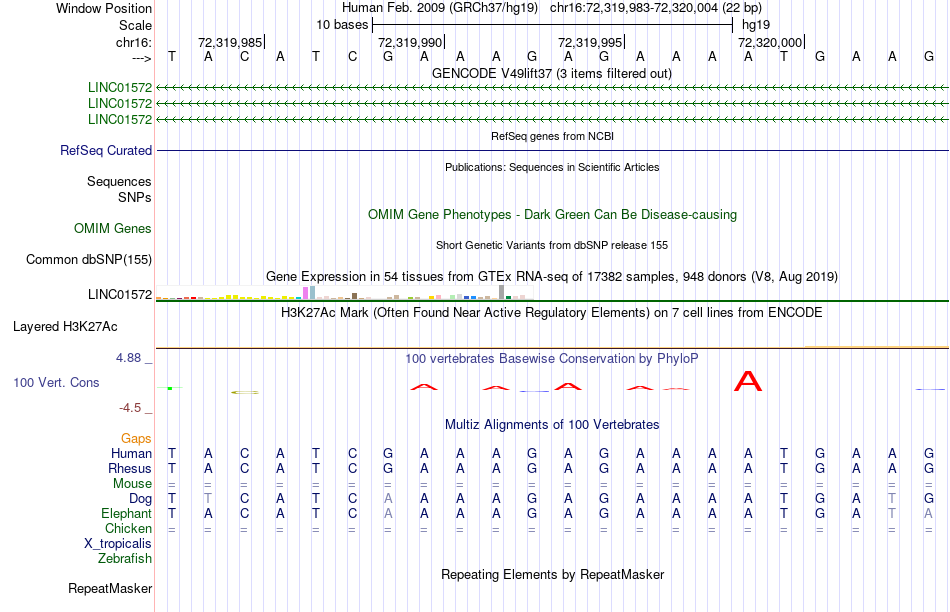Click the yellow H3K27Ac signal at right edge
950x612 pixels.
pyautogui.click(x=876, y=347)
